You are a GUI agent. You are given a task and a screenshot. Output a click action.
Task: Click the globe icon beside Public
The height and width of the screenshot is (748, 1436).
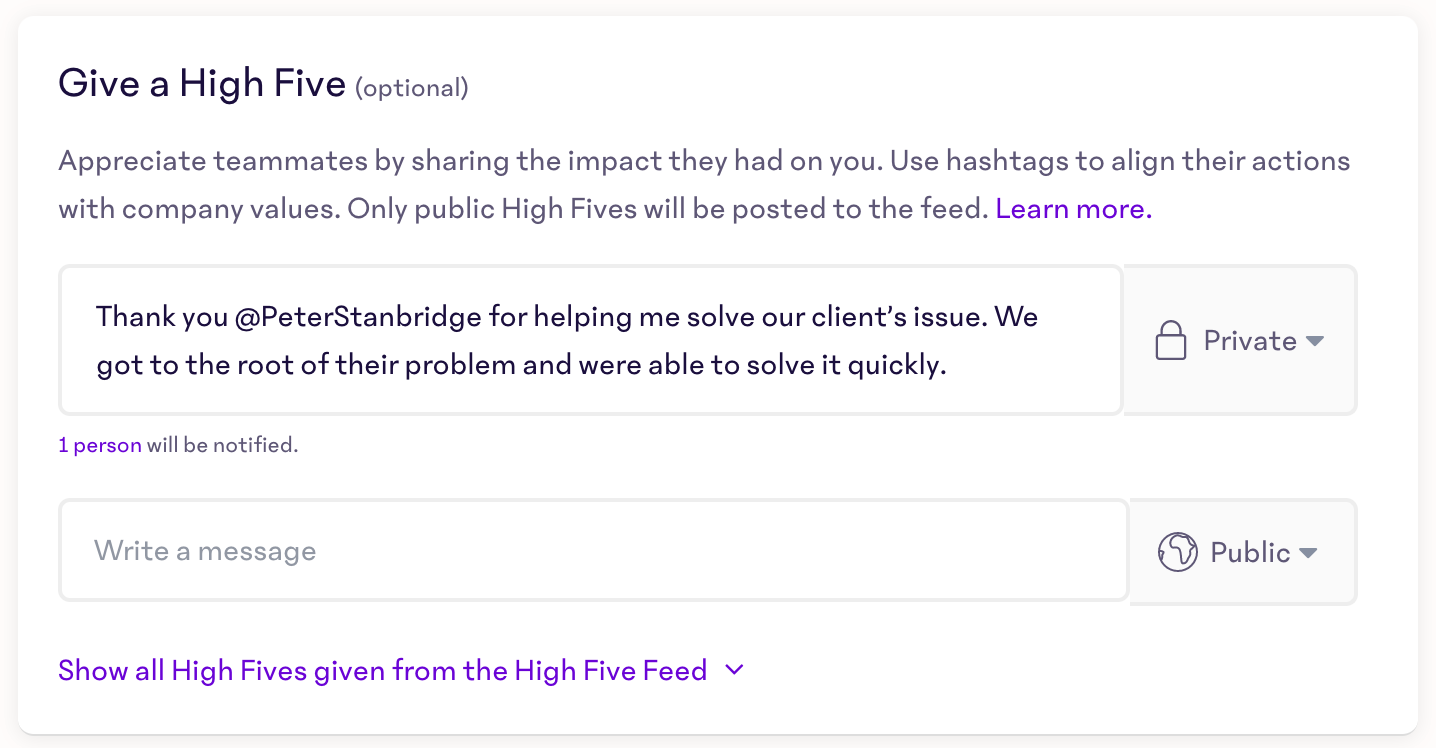[1178, 552]
